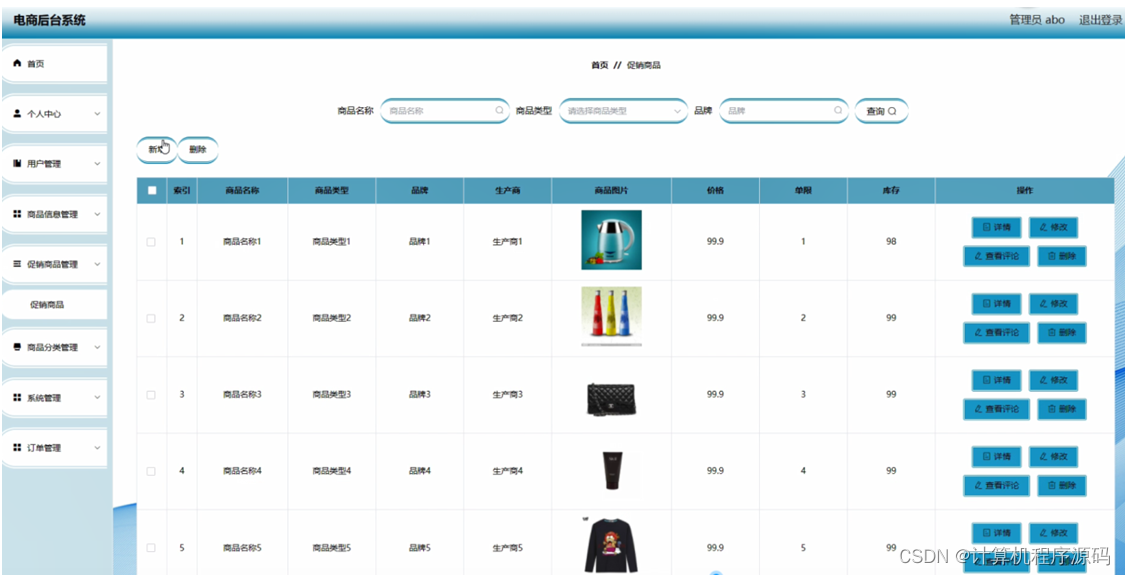1125x575 pixels.
Task: Click the 商品名称 search input field
Action: coord(445,111)
